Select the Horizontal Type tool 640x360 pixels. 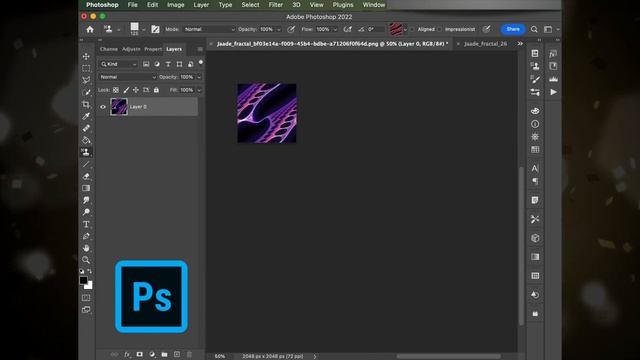tap(86, 224)
